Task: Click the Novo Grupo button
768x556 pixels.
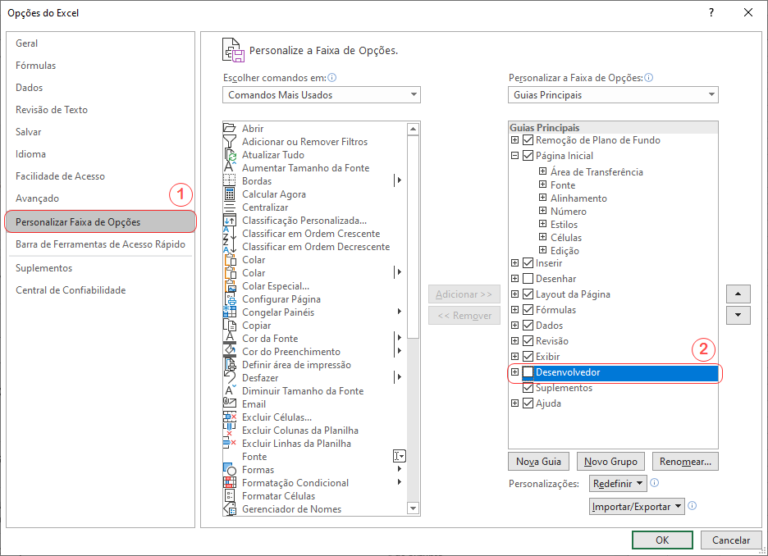Action: [611, 461]
